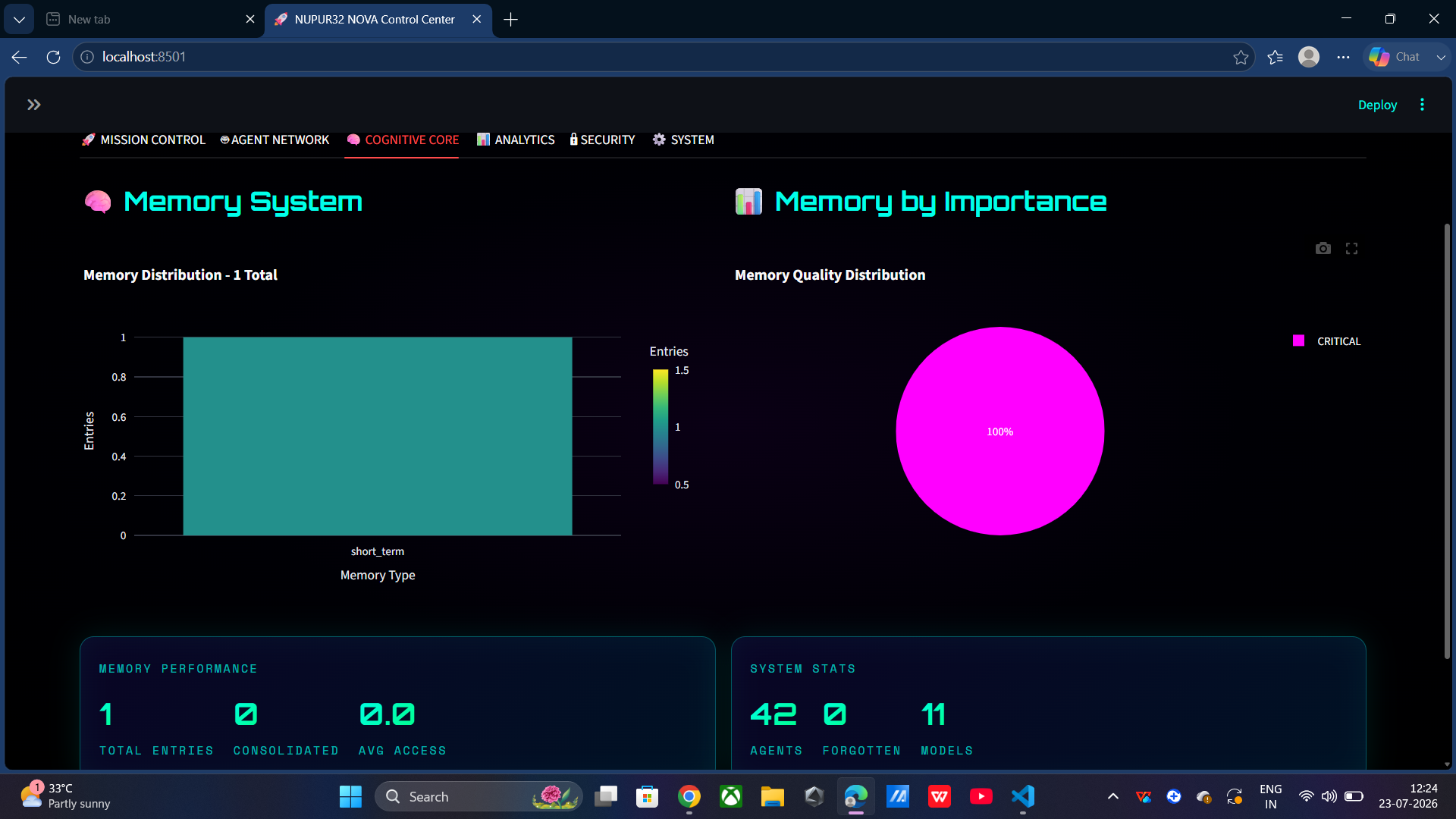Open the Xbox app
The width and height of the screenshot is (1456, 819).
coord(730,796)
